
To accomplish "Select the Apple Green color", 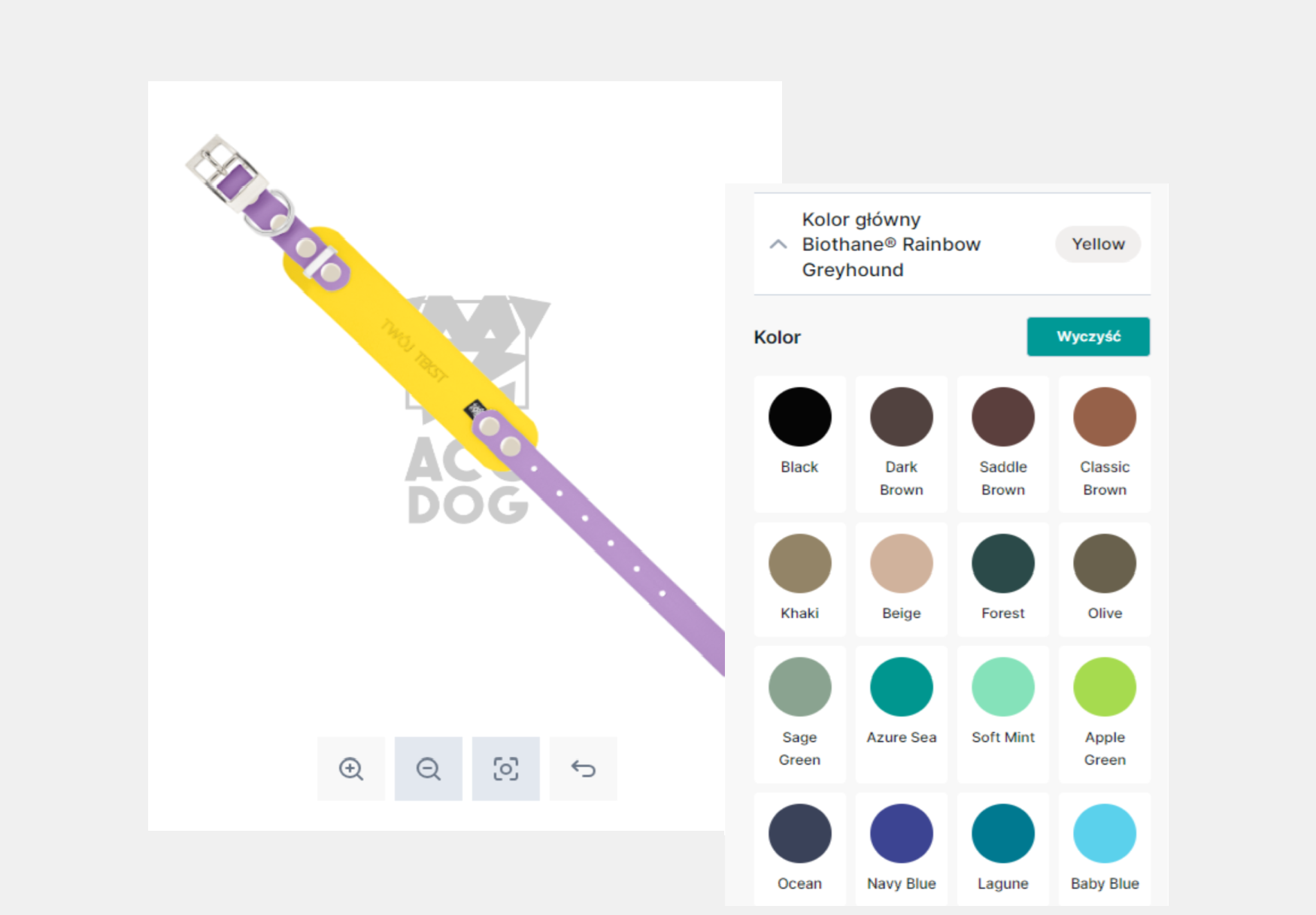I will click(1104, 687).
